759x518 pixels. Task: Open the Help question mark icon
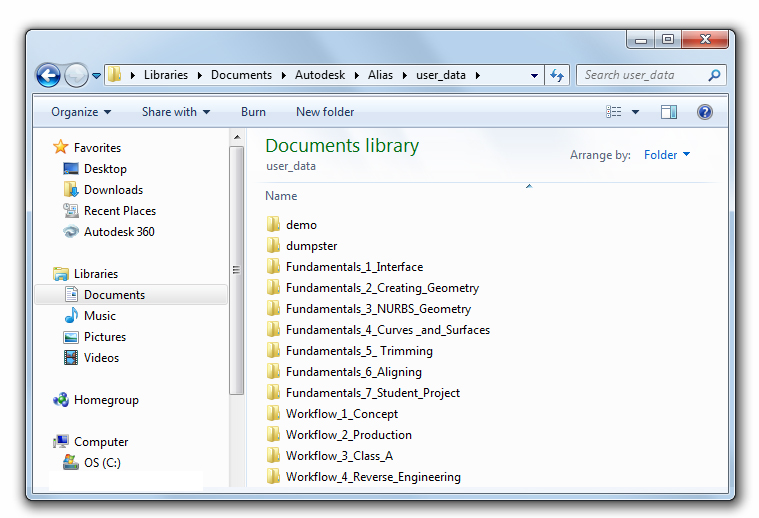click(704, 112)
